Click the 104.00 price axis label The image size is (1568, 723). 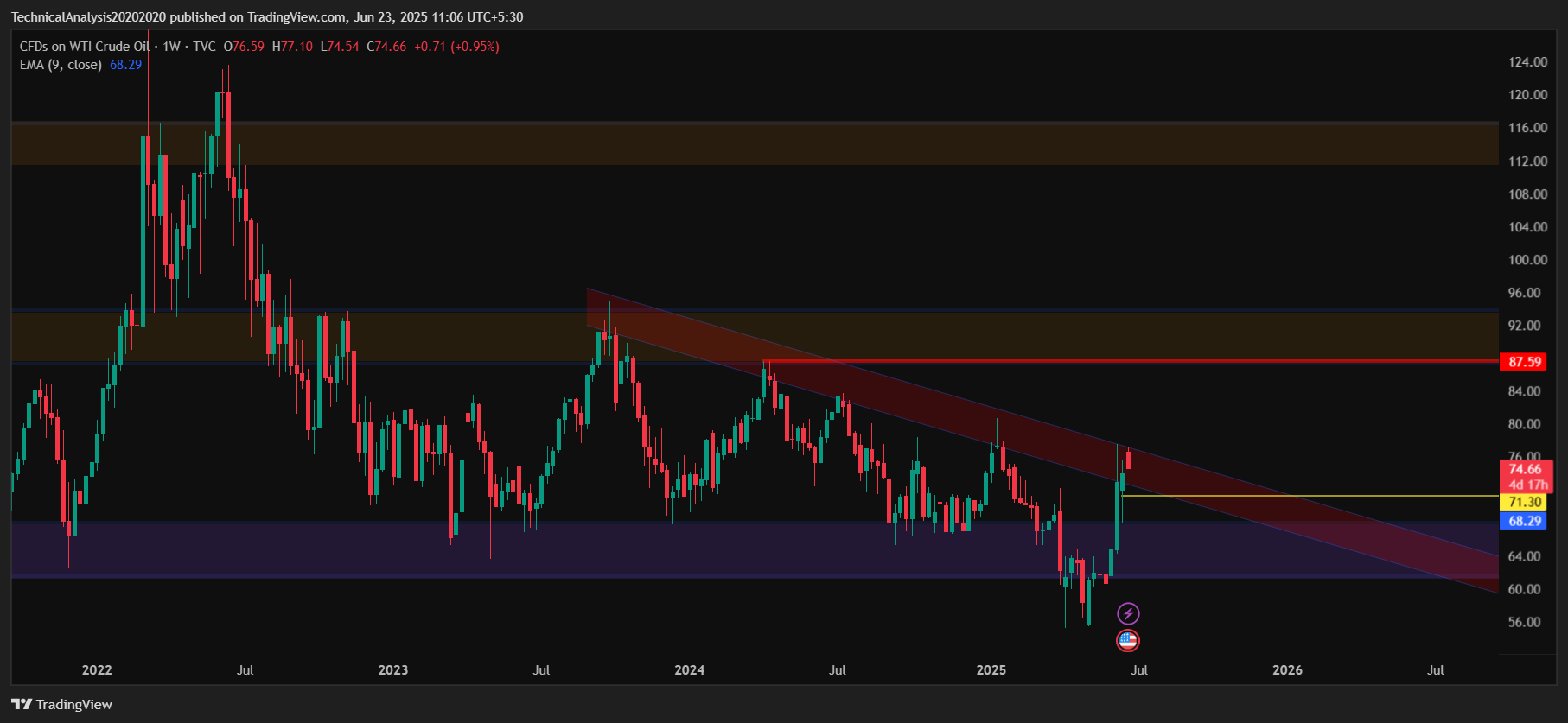(1527, 227)
